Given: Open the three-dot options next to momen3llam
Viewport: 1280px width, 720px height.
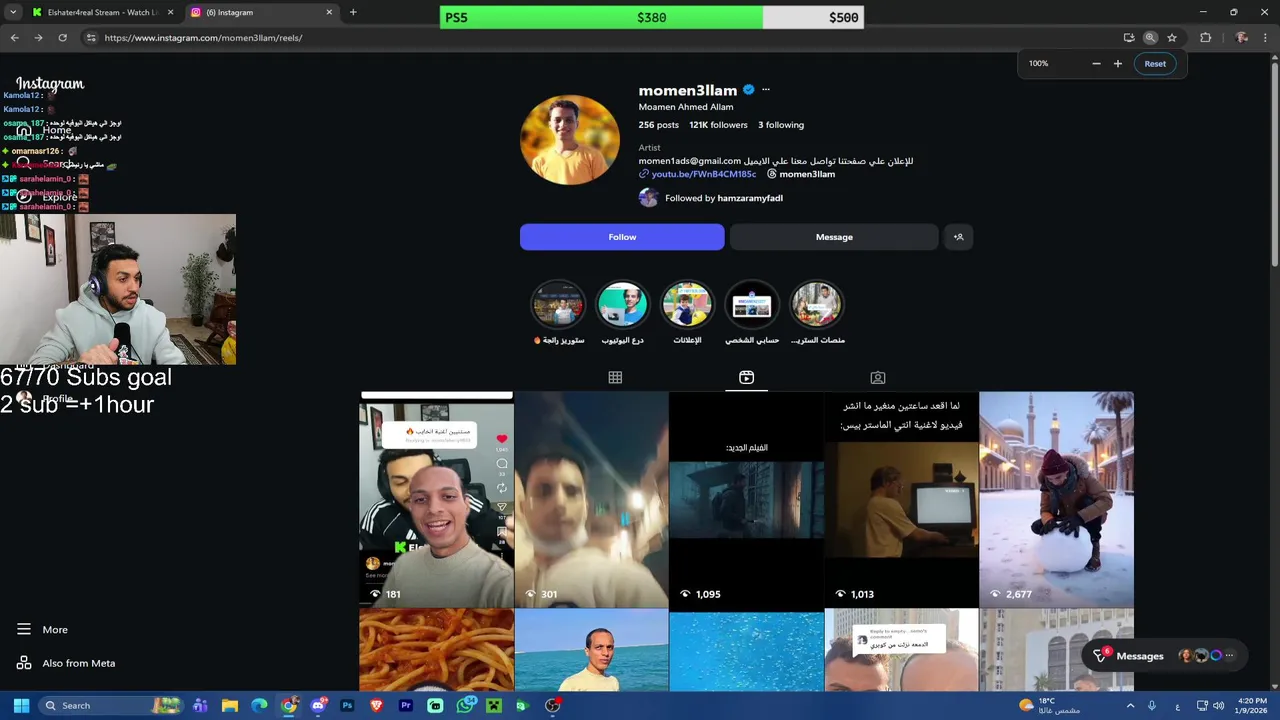Looking at the screenshot, I should click(766, 90).
